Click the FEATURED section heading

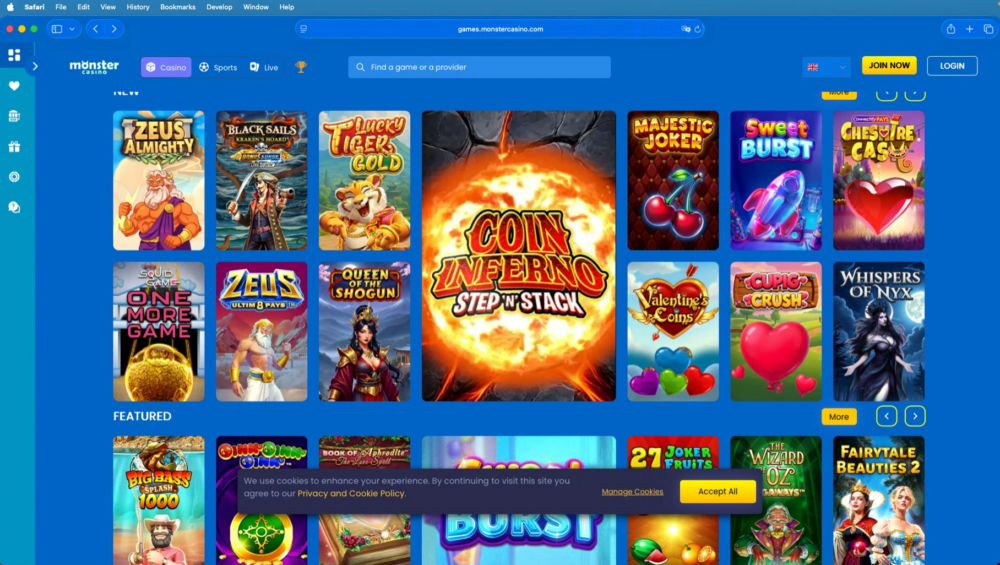tap(142, 416)
